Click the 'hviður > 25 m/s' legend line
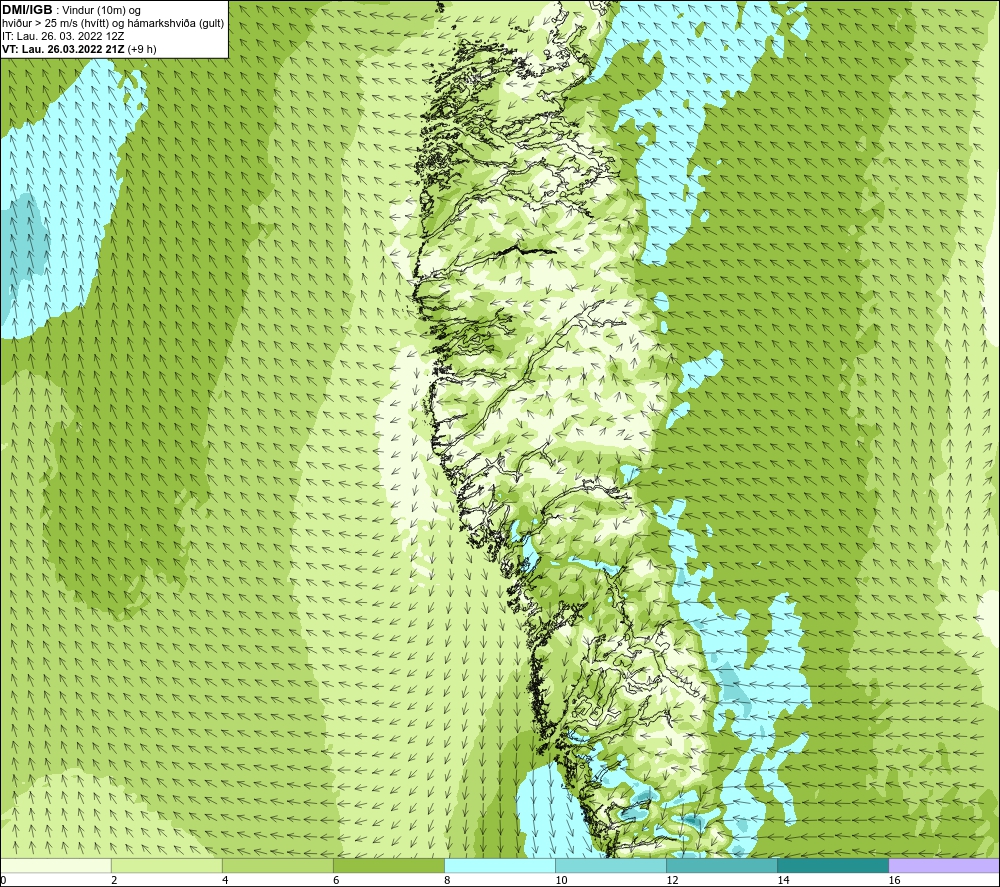The width and height of the screenshot is (1000, 887). click(x=113, y=24)
